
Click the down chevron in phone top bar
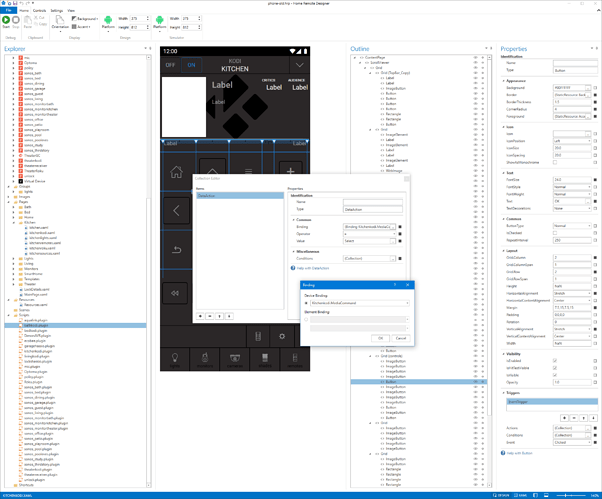299,65
